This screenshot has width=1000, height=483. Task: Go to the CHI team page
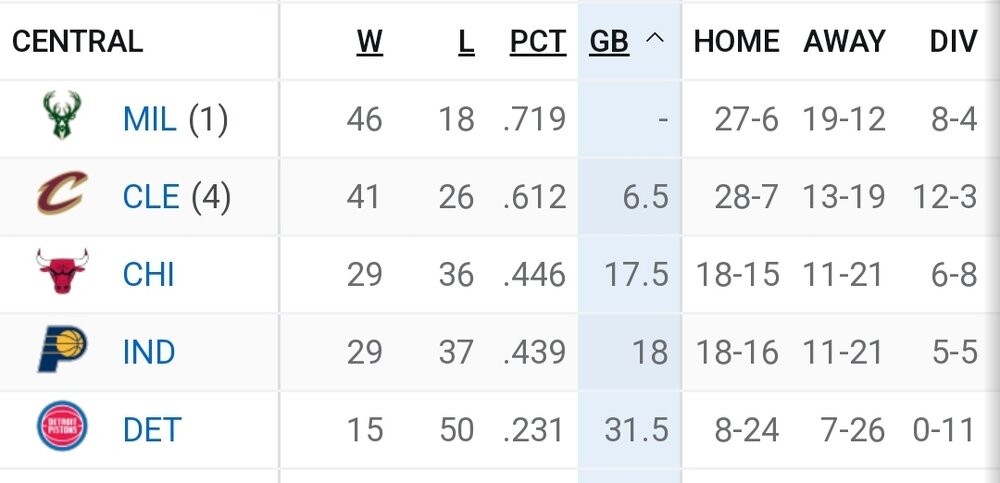click(x=148, y=273)
